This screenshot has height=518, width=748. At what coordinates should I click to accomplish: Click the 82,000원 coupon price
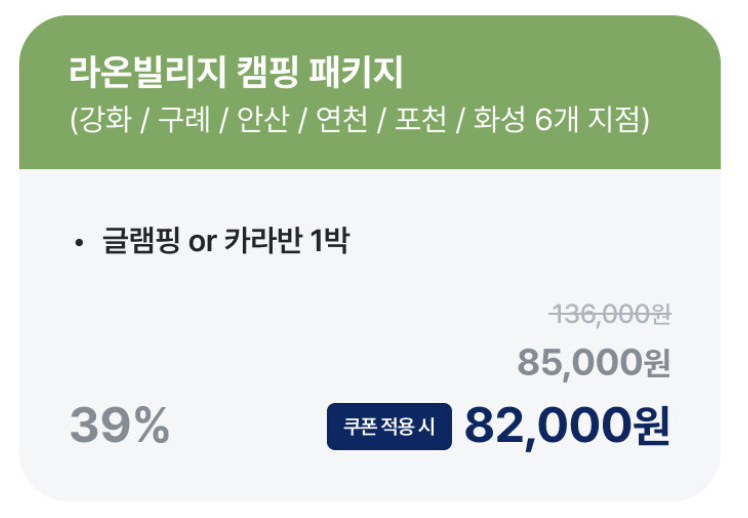pyautogui.click(x=567, y=426)
